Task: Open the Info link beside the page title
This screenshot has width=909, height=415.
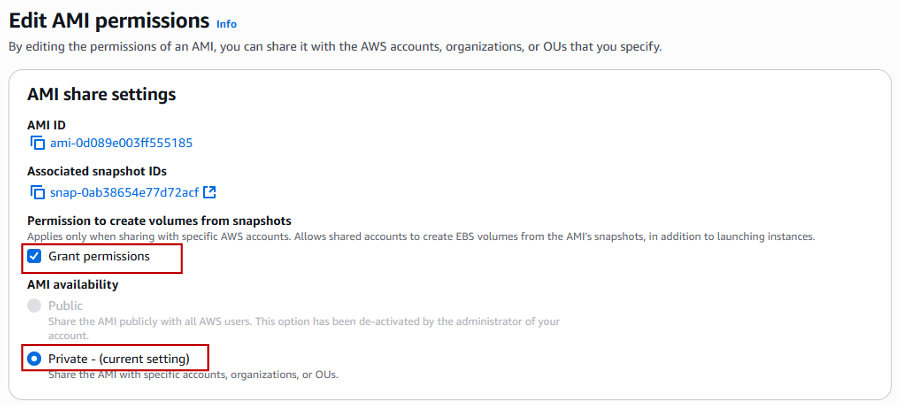Action: [227, 24]
